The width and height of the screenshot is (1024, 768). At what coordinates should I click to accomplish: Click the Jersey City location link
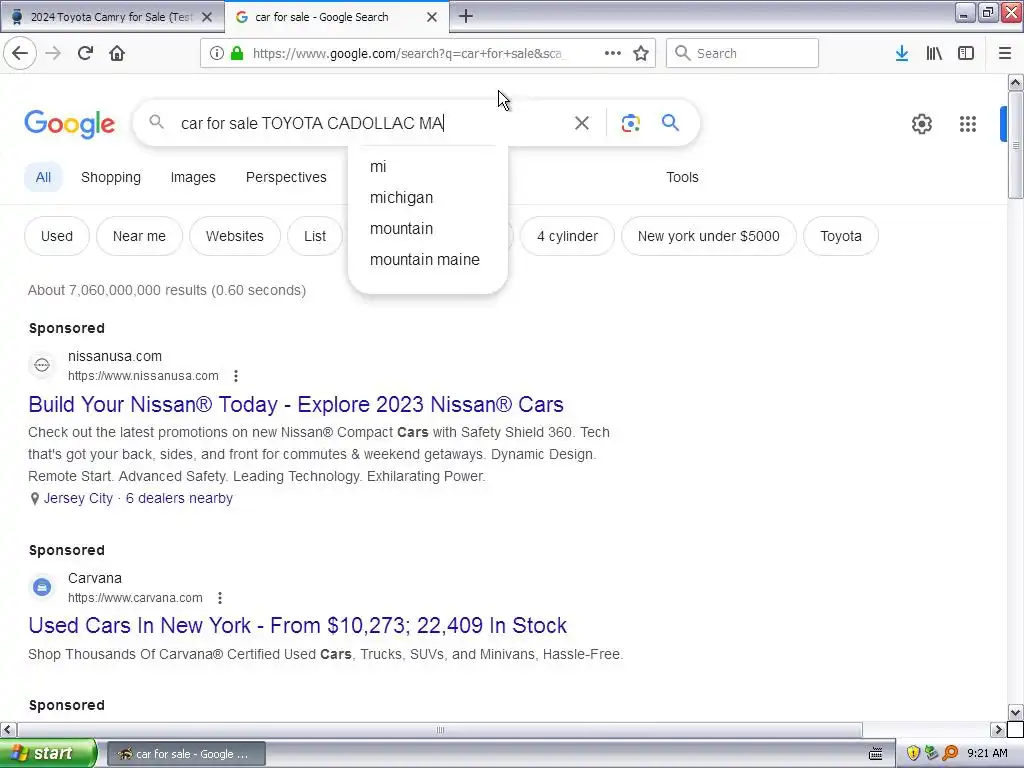coord(78,498)
